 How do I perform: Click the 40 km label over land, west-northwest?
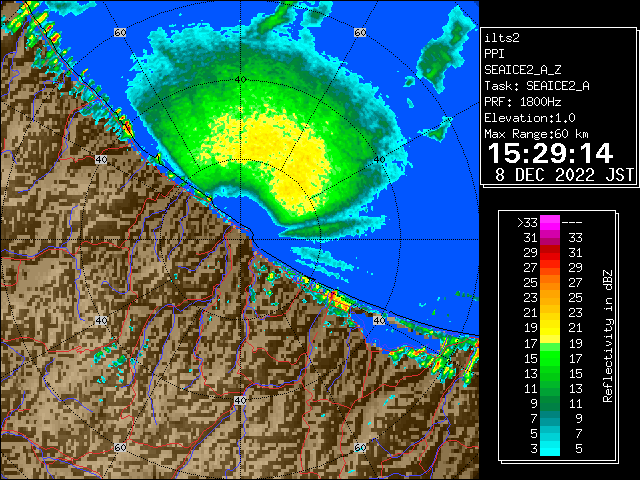pyautogui.click(x=101, y=160)
